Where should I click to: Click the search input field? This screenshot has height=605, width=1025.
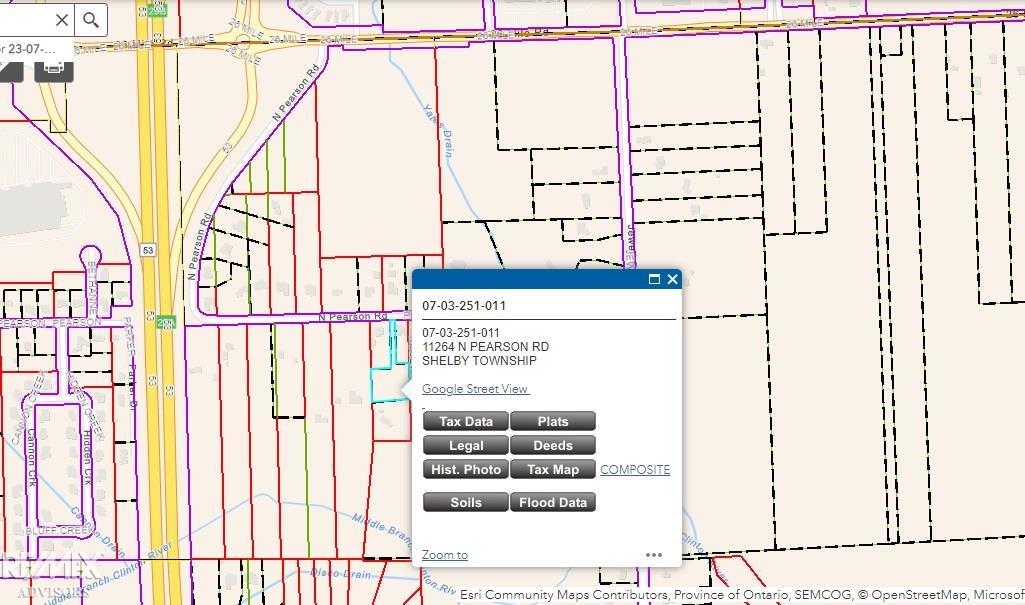pos(26,20)
